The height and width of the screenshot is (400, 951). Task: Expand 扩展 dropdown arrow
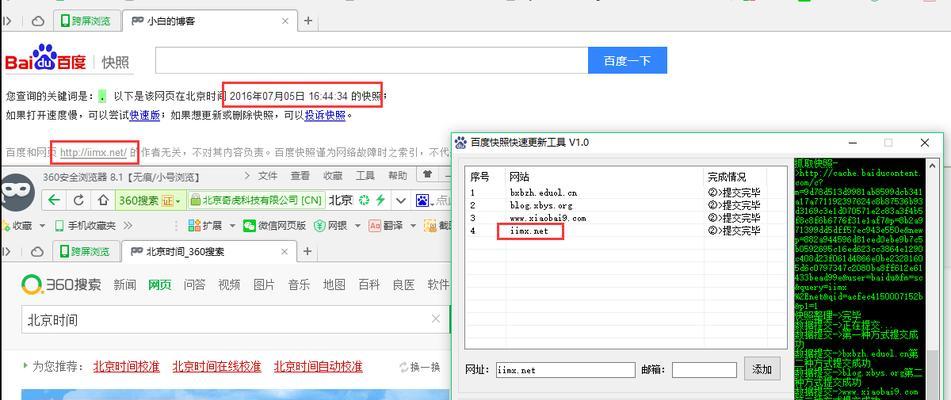coord(230,226)
